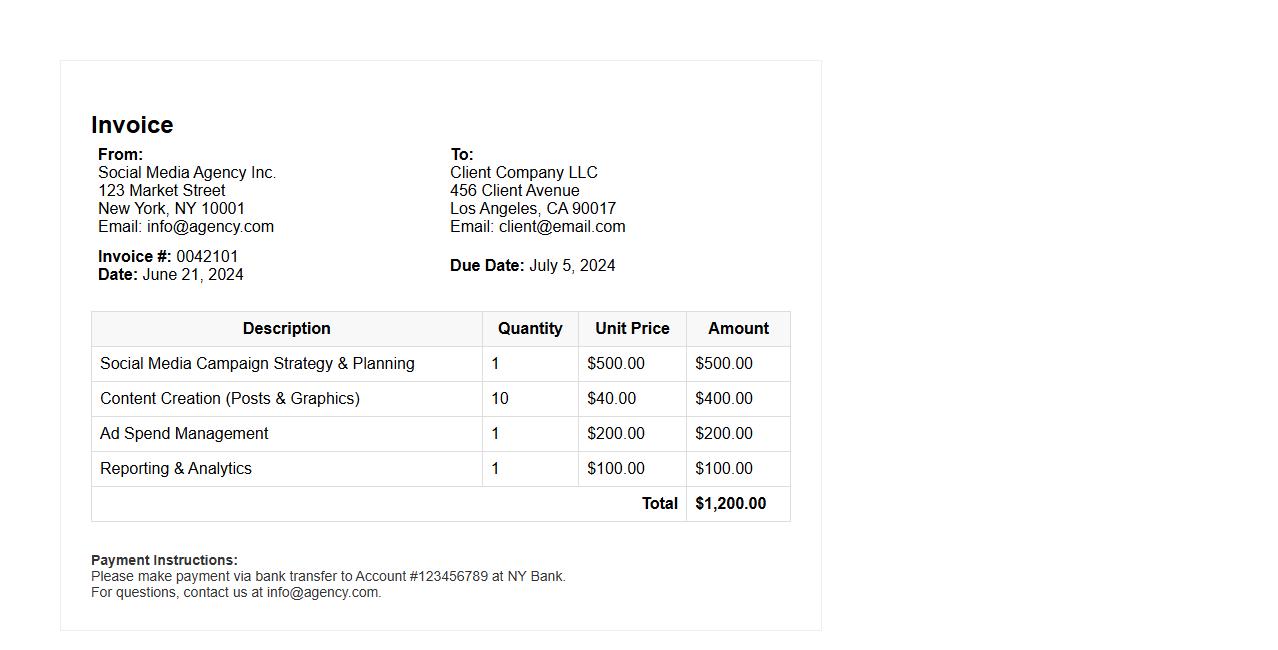
Task: Click the invoice number 0042101
Action: point(207,257)
